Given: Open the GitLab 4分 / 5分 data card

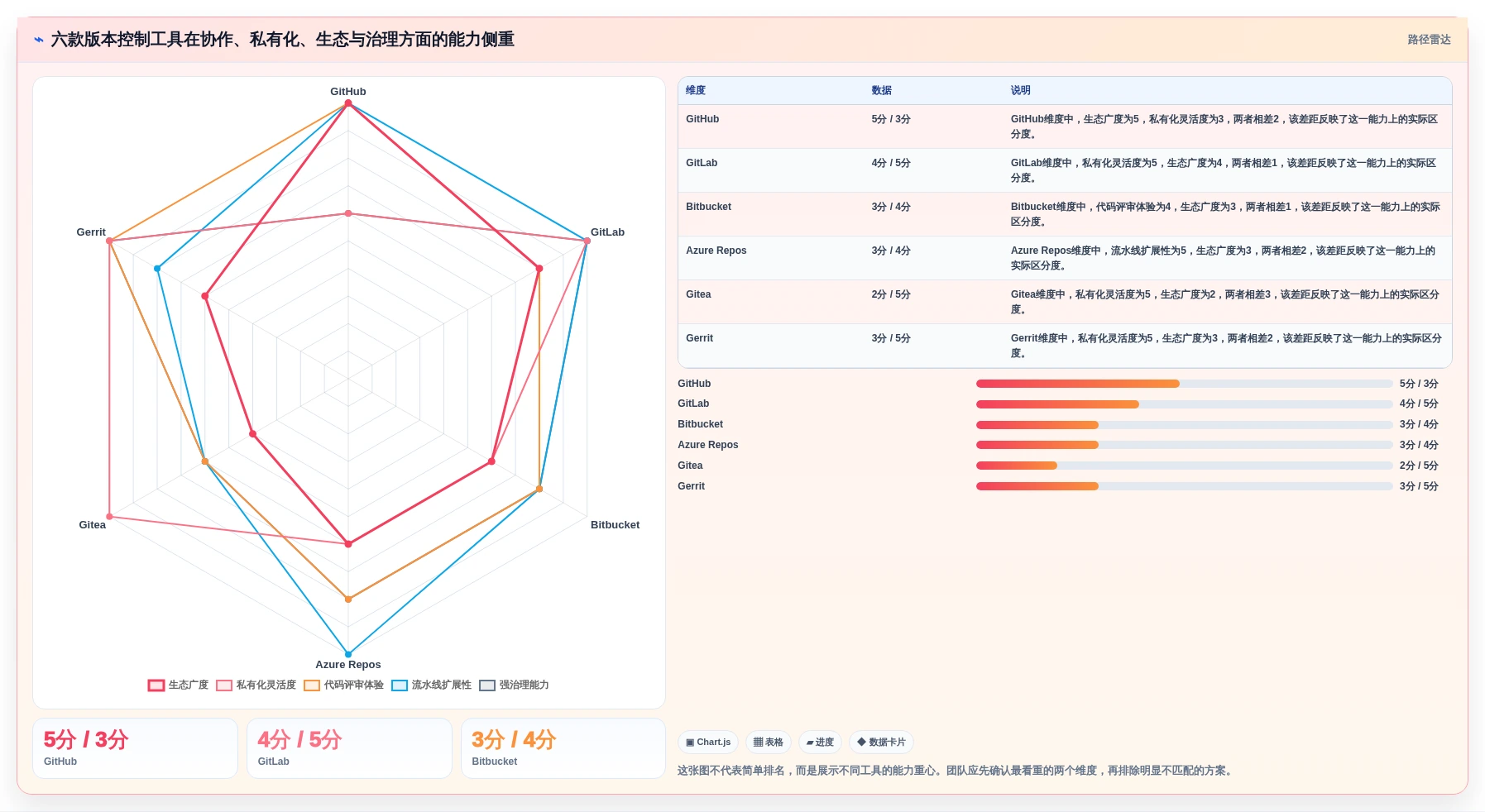Looking at the screenshot, I should coord(349,748).
